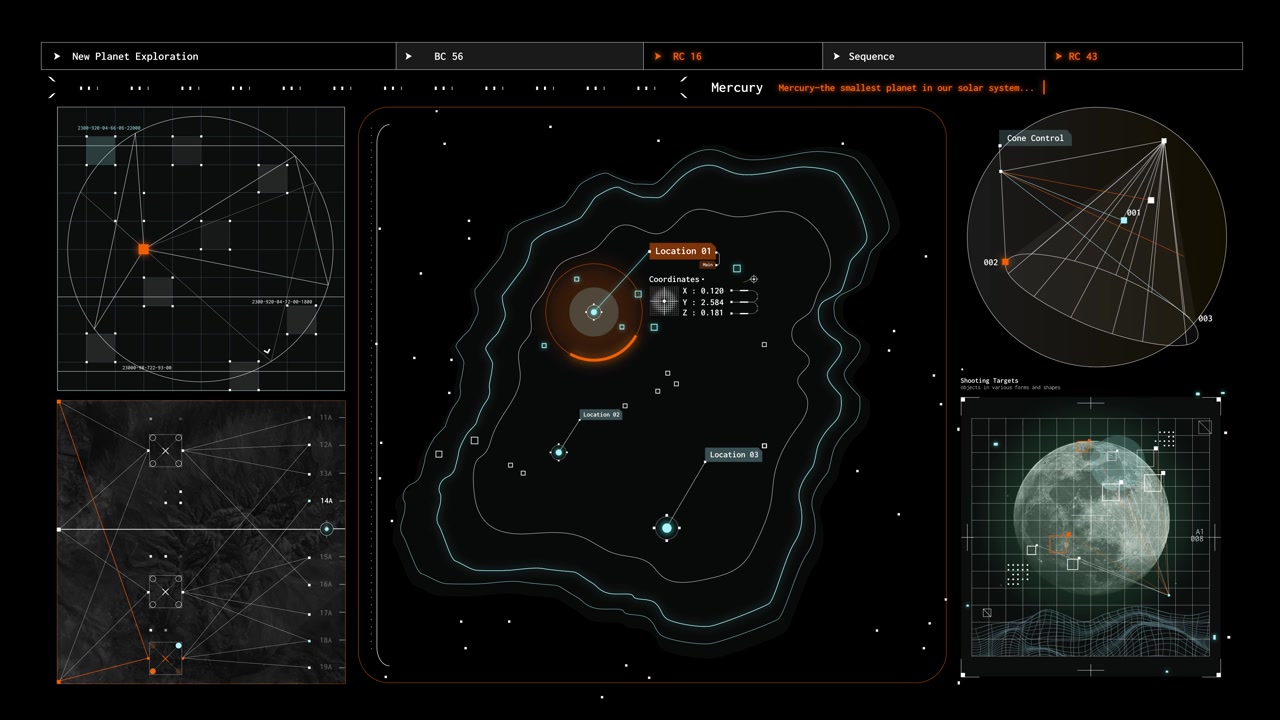Viewport: 1280px width, 720px height.
Task: Adjust the X coordinate slider
Action: coord(744,291)
